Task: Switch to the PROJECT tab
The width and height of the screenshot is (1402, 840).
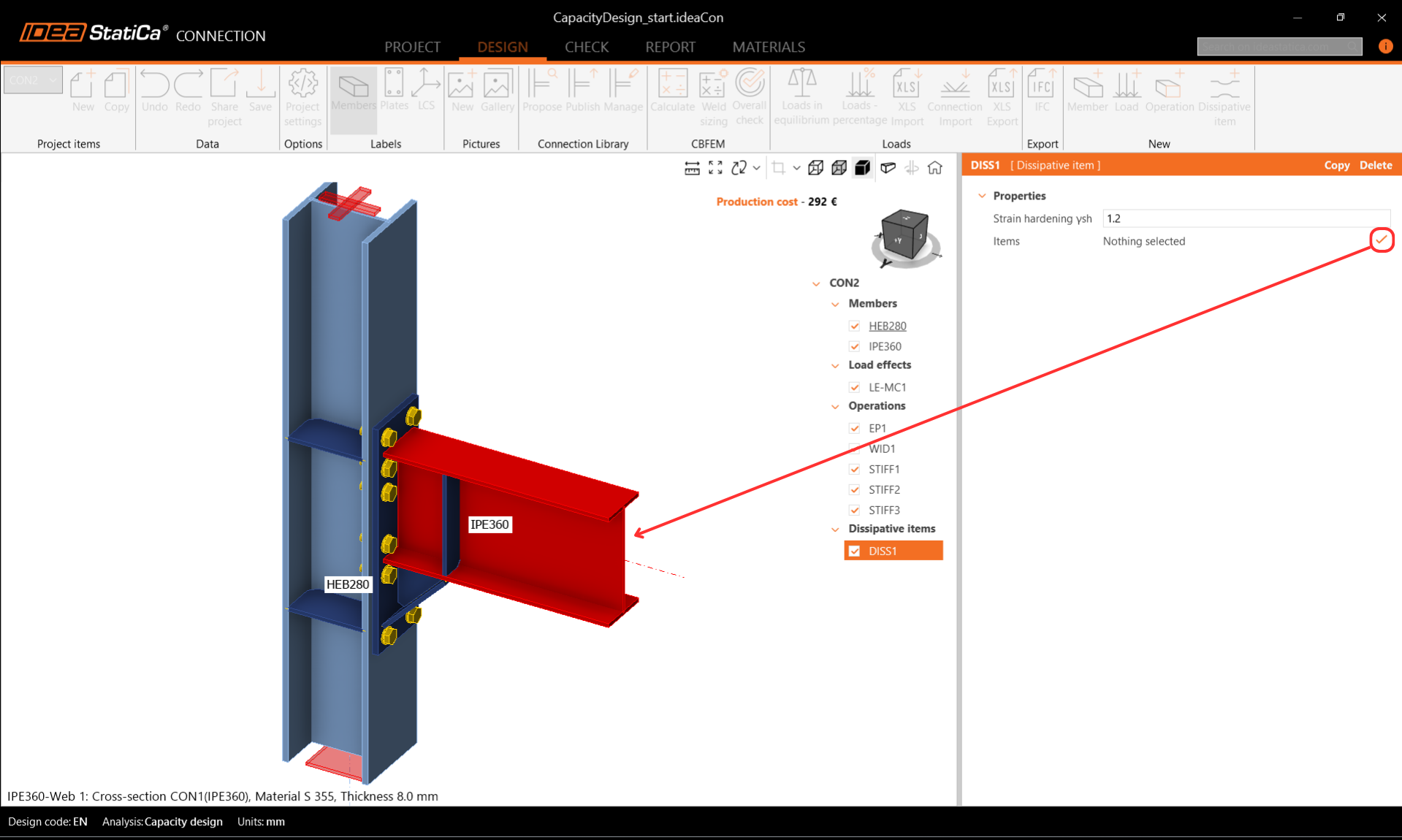Action: 412,47
